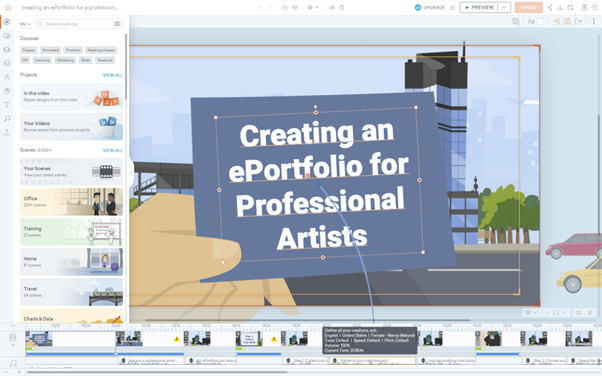This screenshot has height=376, width=602.
Task: Click the text color white swatch
Action: pyautogui.click(x=541, y=22)
